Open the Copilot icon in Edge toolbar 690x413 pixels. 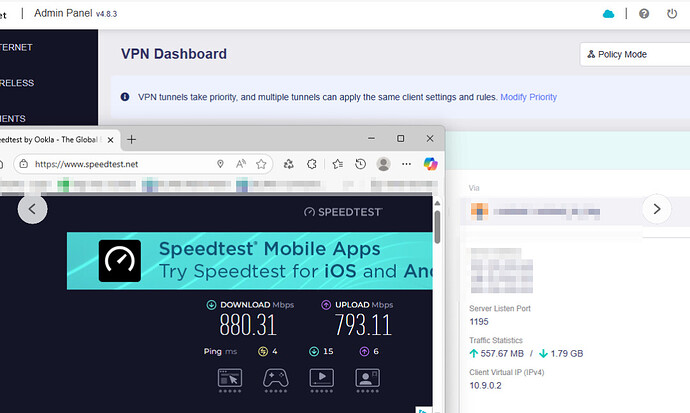pos(431,163)
